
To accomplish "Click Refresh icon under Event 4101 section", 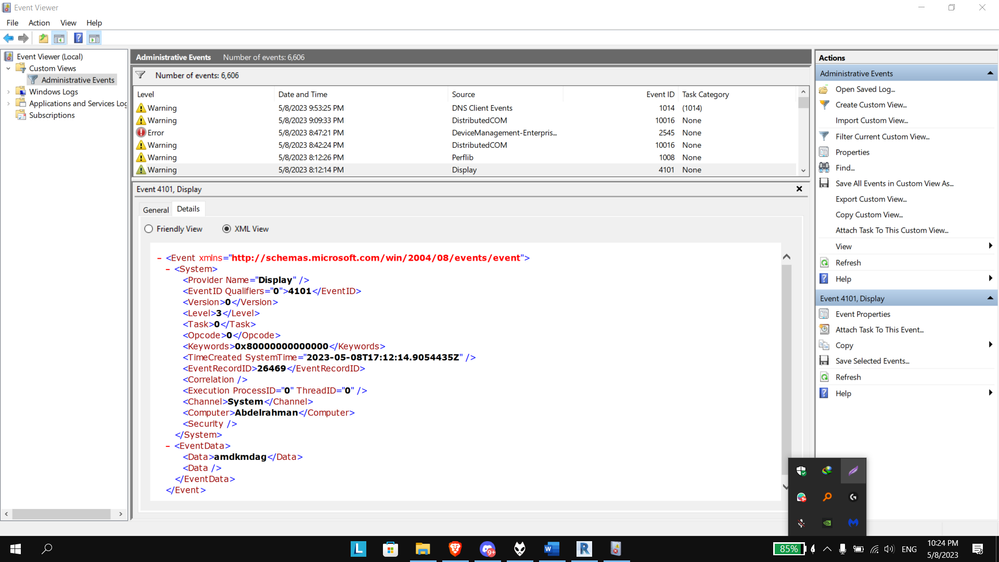I will coord(824,377).
